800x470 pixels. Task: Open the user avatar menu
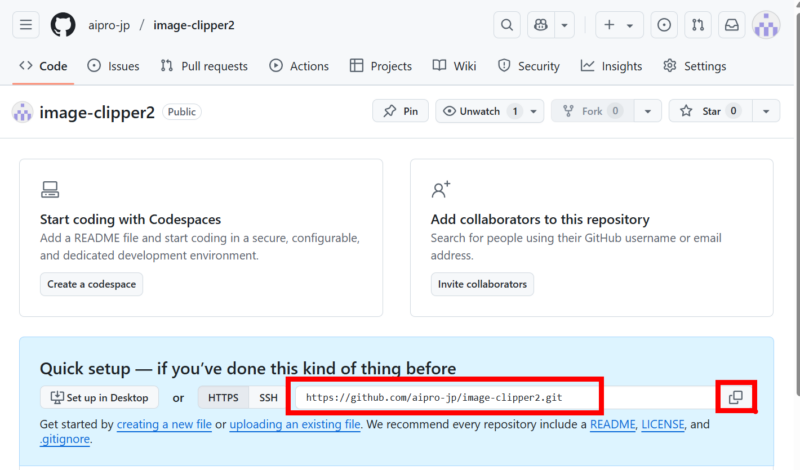point(766,24)
